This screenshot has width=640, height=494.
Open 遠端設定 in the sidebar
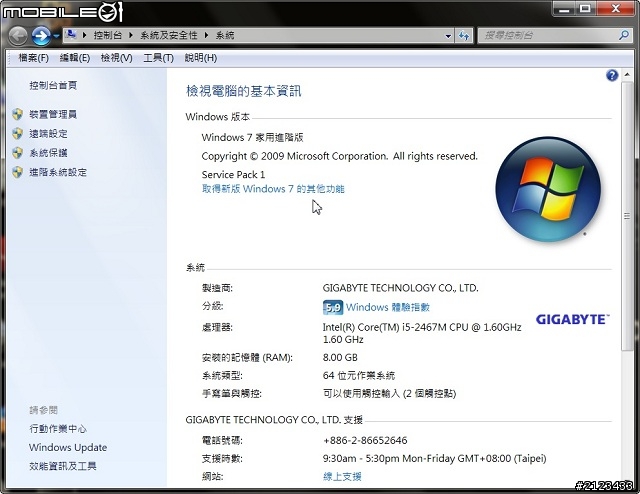48,134
